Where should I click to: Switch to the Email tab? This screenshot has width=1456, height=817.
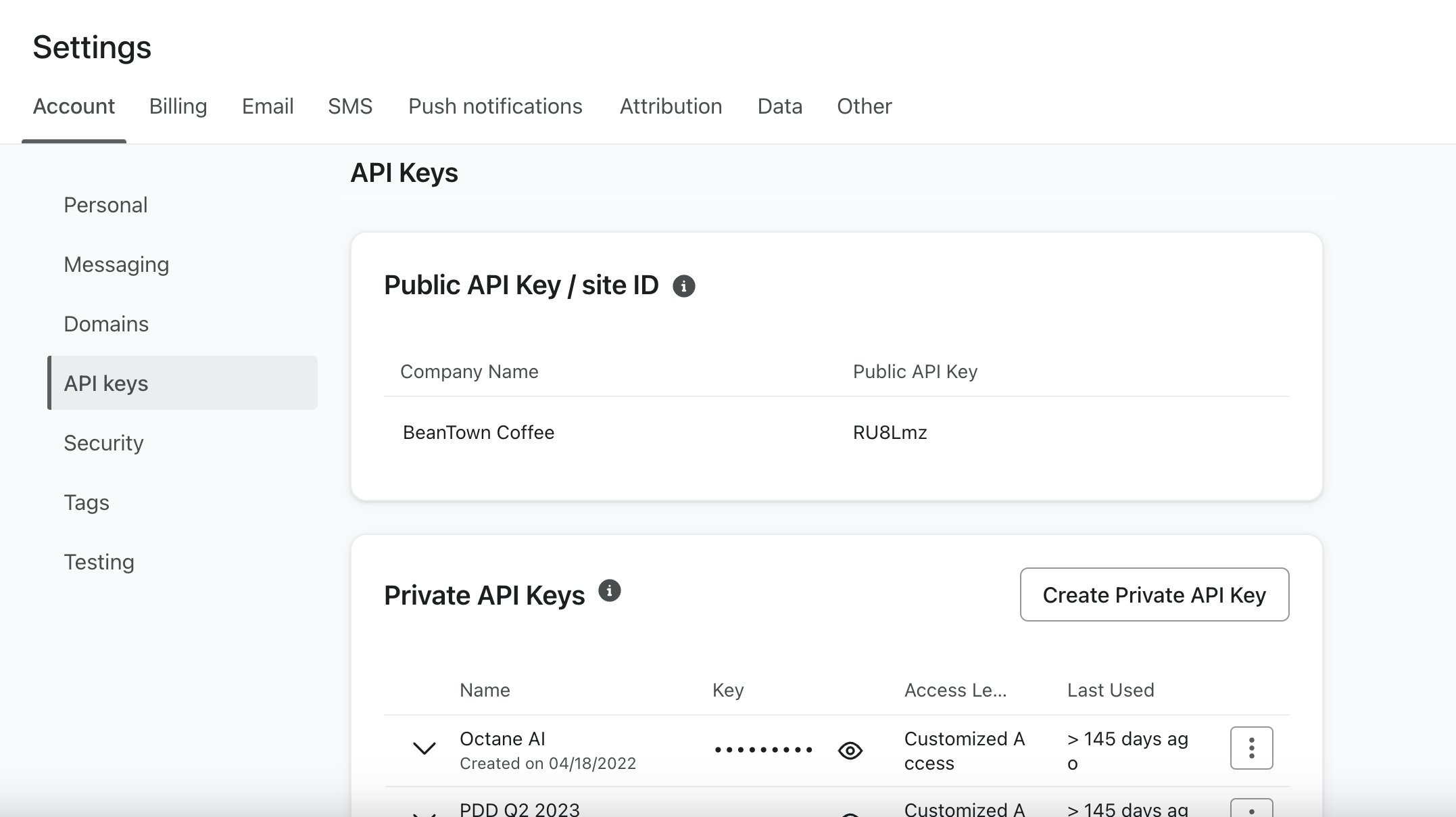click(268, 106)
